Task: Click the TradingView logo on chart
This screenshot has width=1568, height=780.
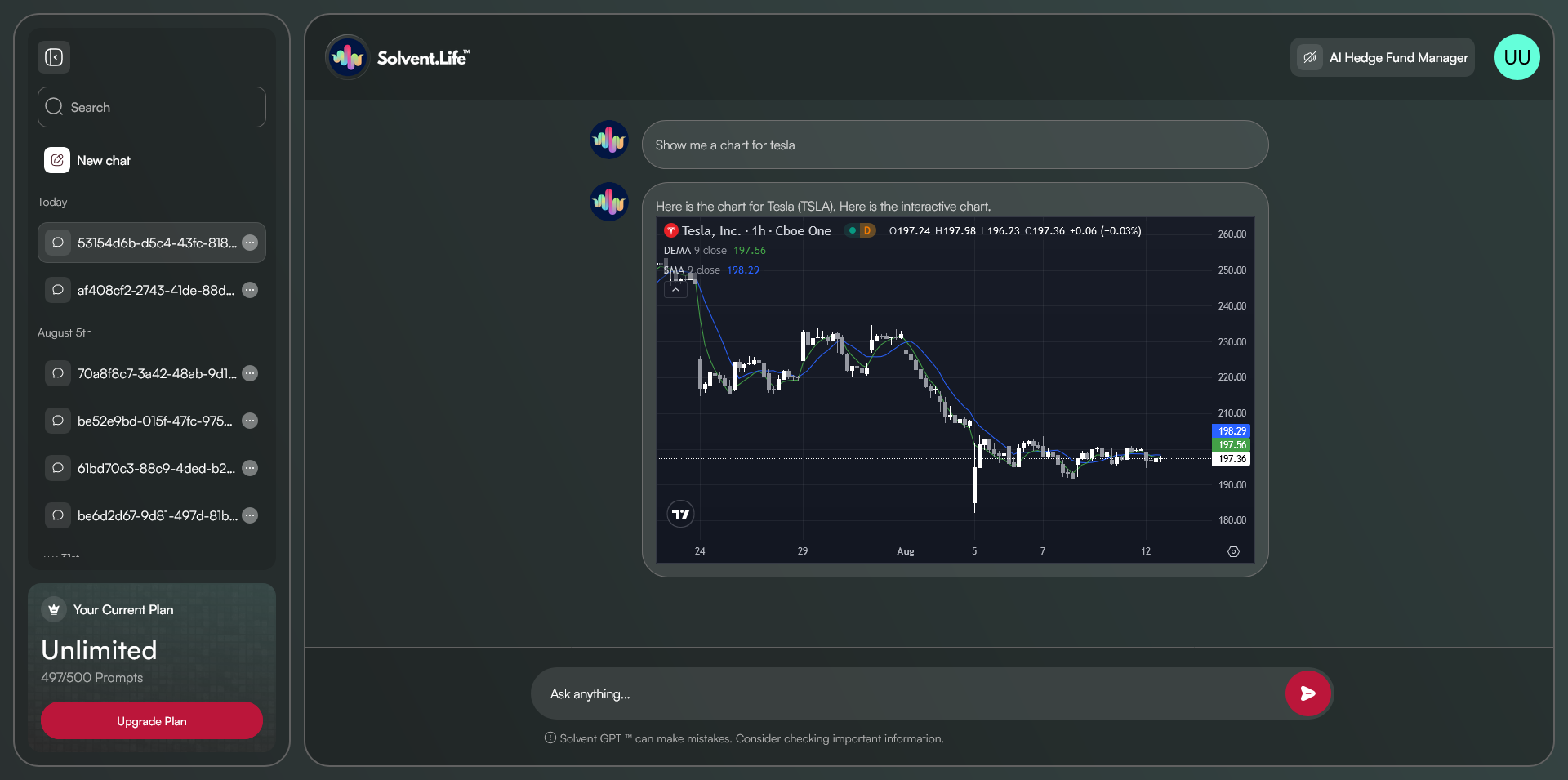Action: click(680, 514)
